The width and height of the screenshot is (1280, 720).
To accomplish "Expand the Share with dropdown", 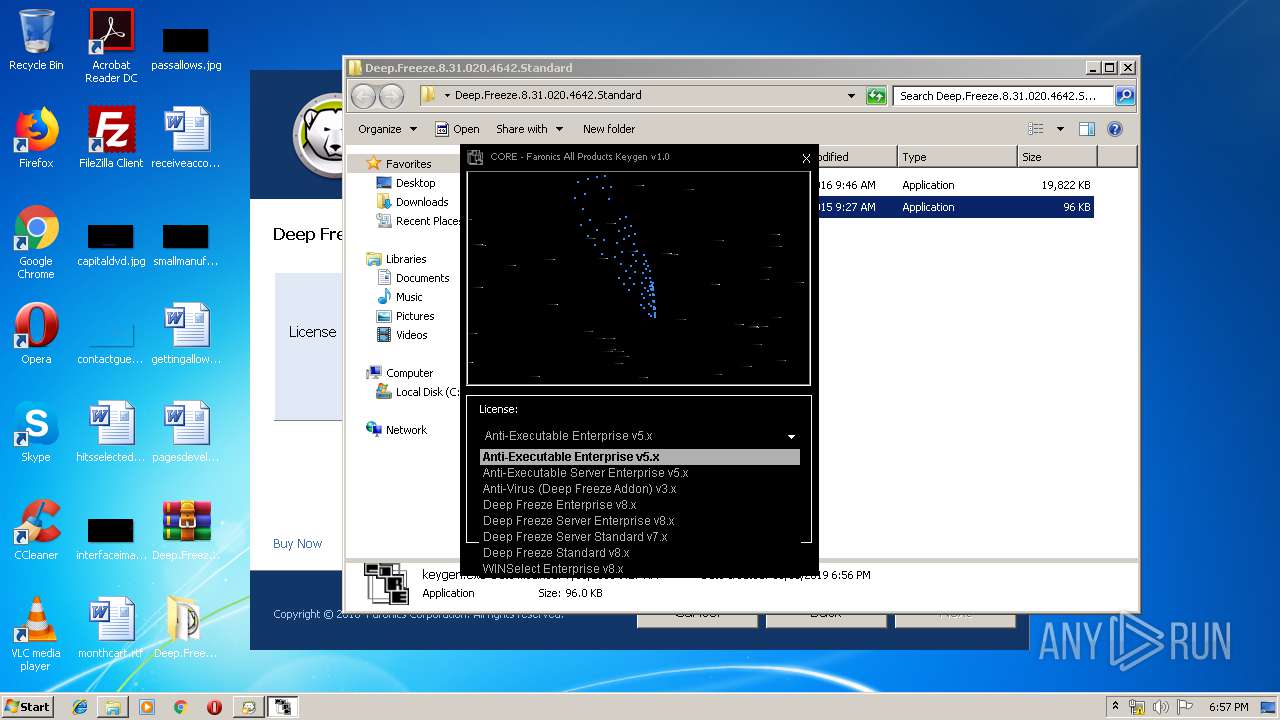I will coord(529,129).
